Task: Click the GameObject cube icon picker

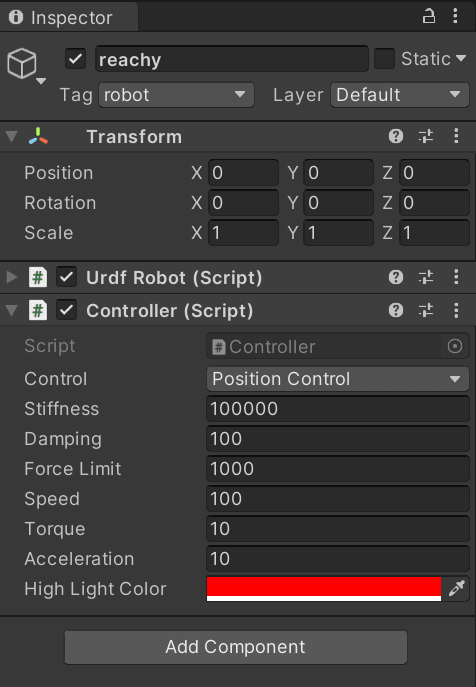Action: coord(21,64)
